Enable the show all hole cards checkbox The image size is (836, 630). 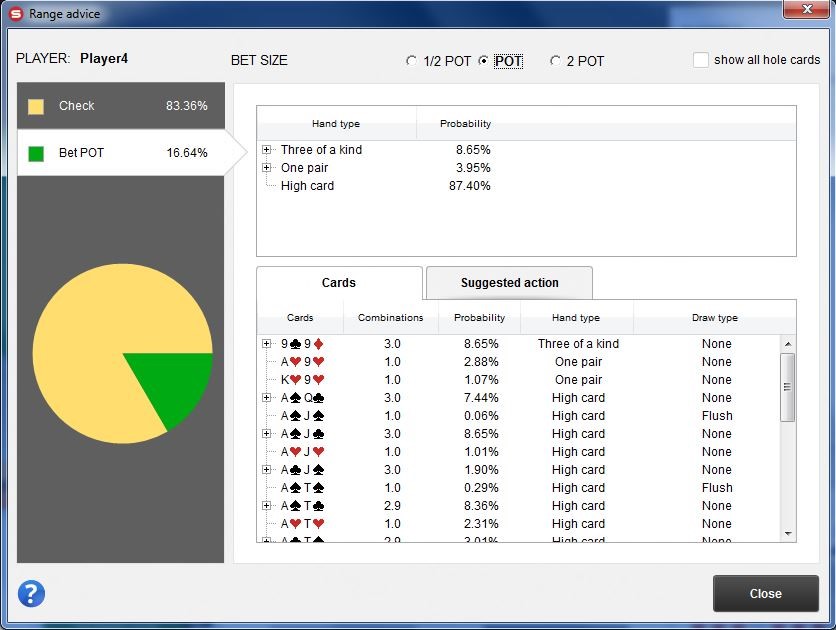click(x=701, y=60)
